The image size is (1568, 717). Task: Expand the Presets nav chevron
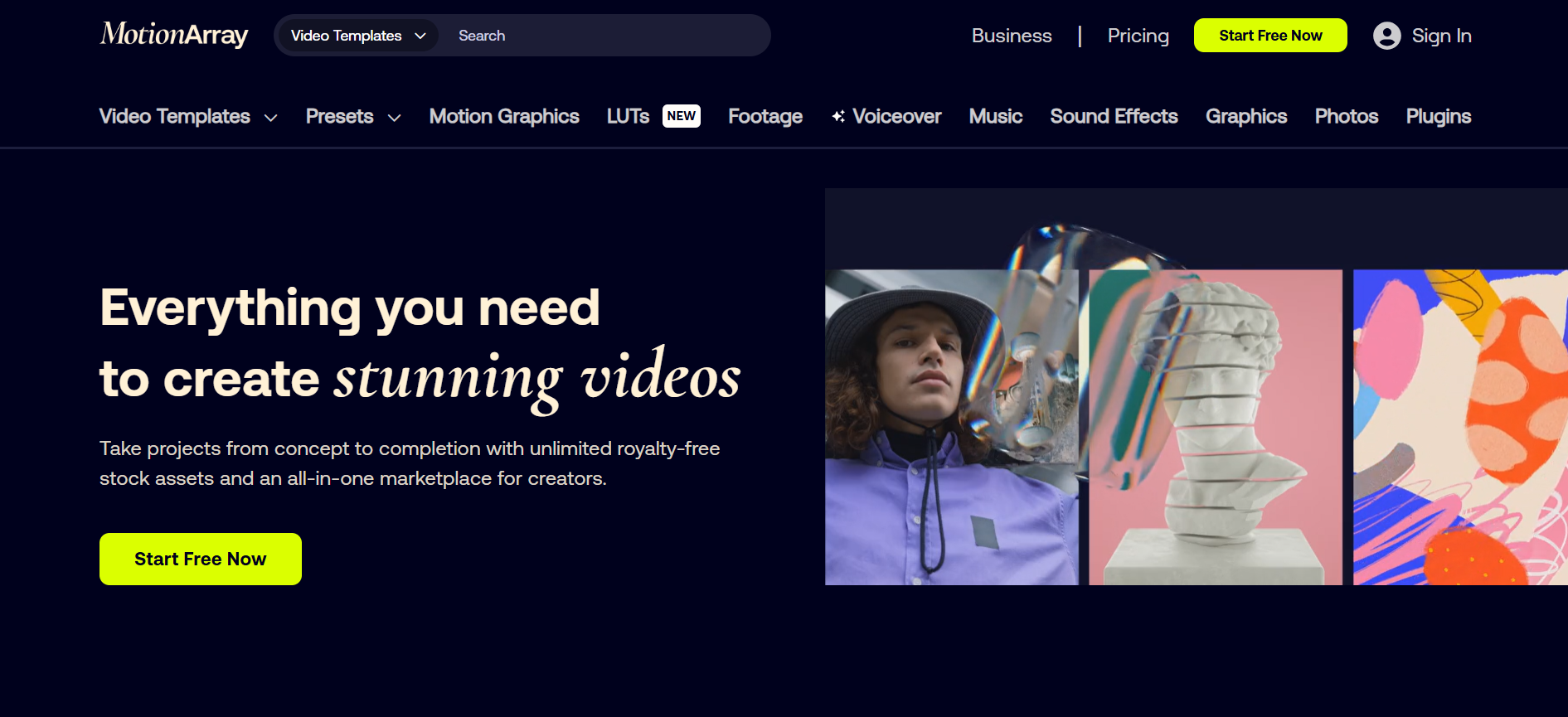click(395, 118)
